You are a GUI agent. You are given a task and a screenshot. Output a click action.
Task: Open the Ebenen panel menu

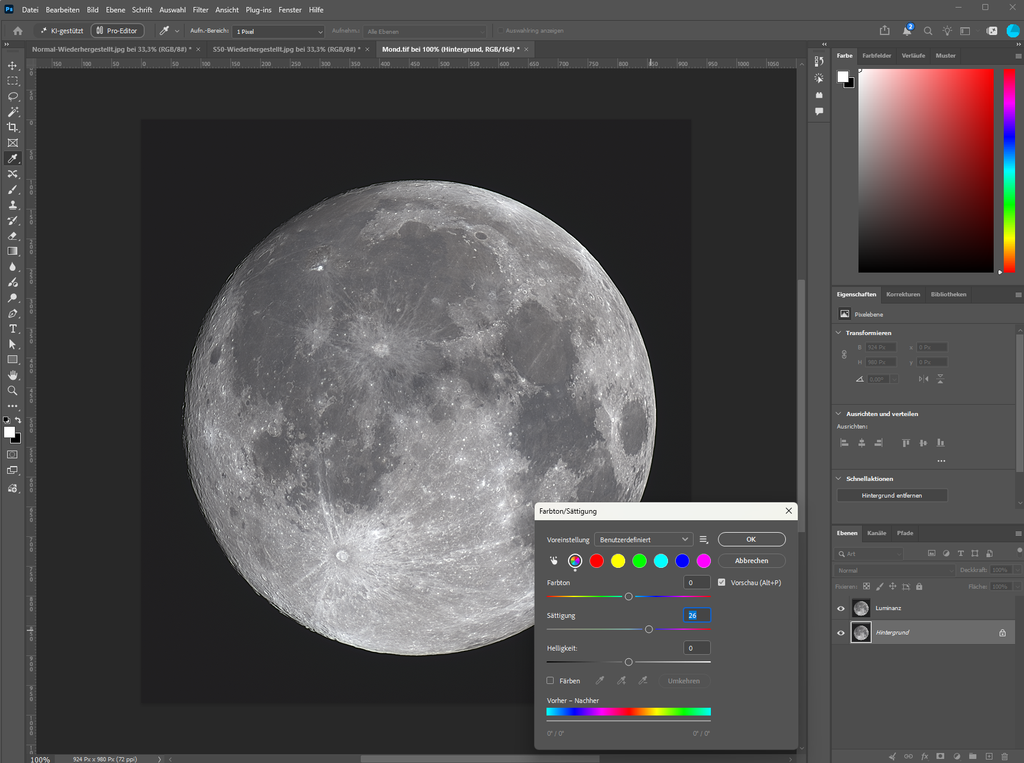(1017, 533)
